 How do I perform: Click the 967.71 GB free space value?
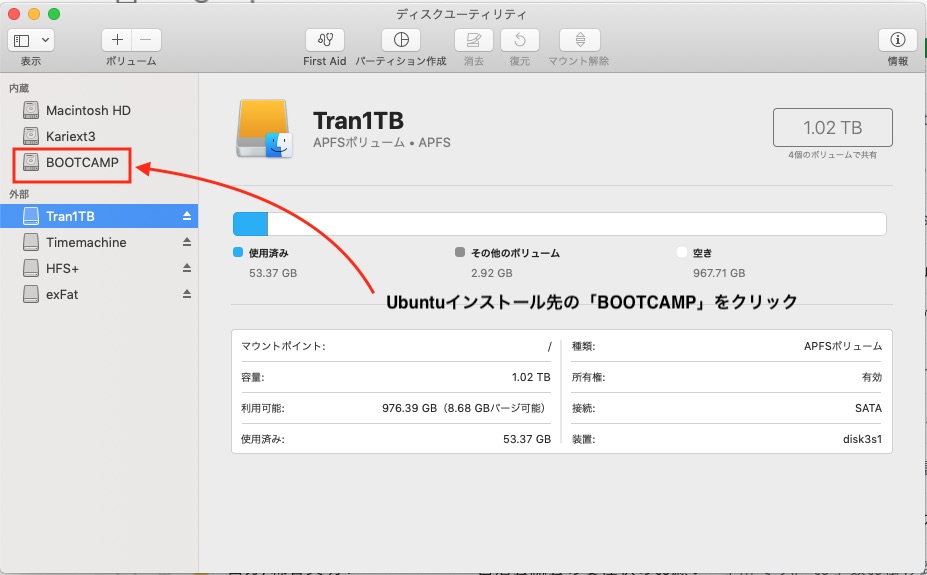[719, 273]
